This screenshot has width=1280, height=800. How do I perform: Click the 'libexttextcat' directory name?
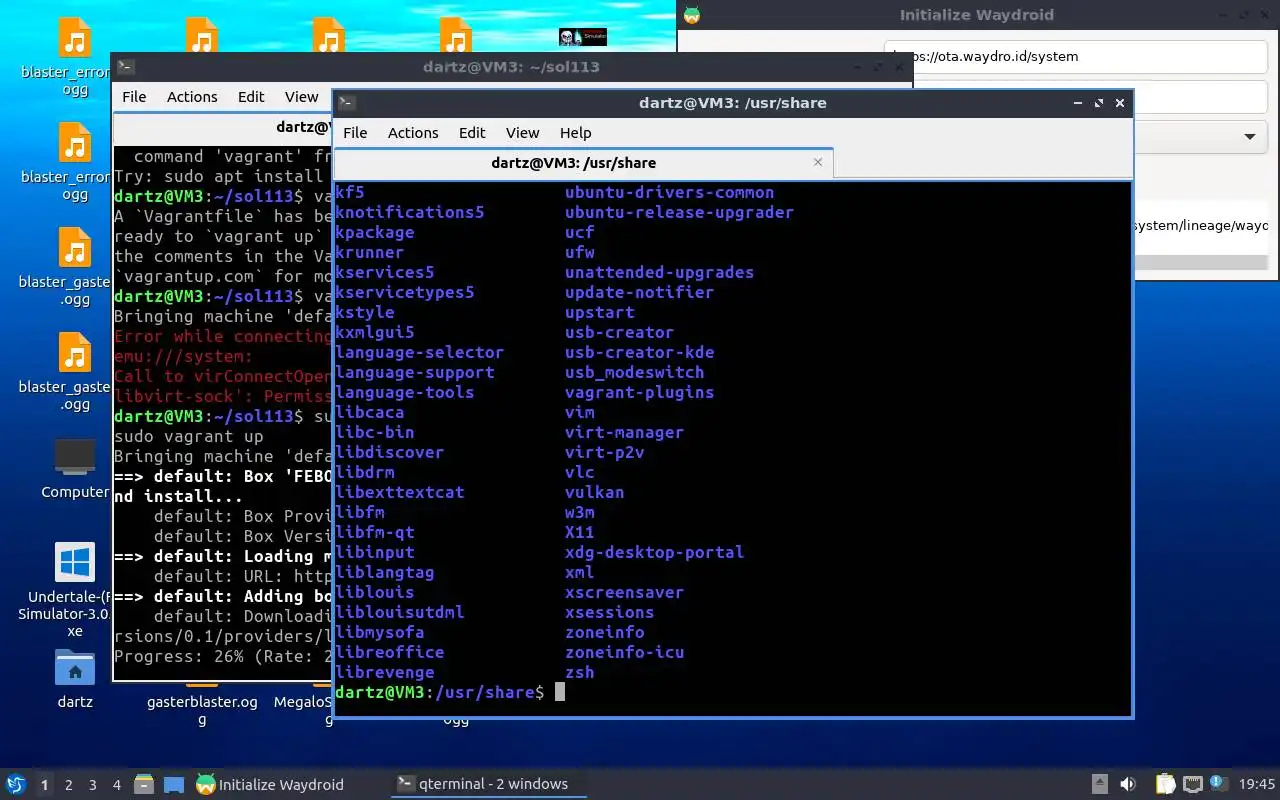coord(400,492)
